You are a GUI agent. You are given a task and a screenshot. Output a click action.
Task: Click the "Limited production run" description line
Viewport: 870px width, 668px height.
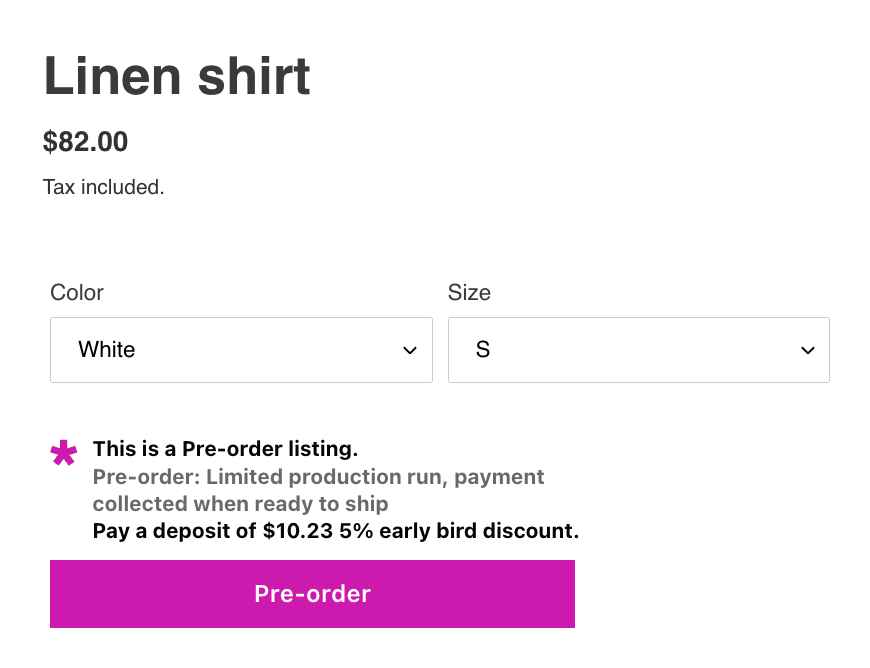pyautogui.click(x=320, y=477)
